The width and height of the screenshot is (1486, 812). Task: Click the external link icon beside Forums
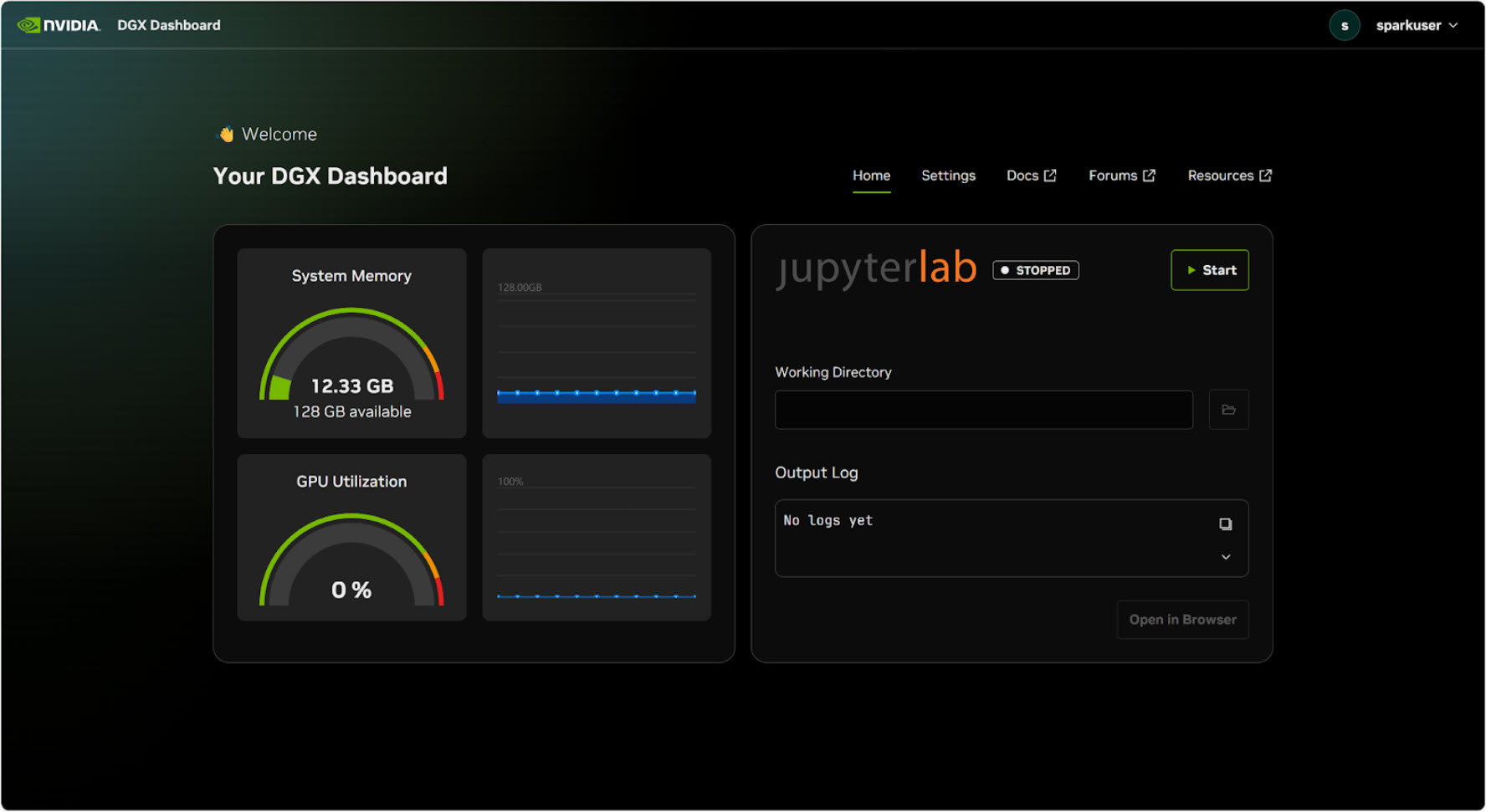[1150, 175]
